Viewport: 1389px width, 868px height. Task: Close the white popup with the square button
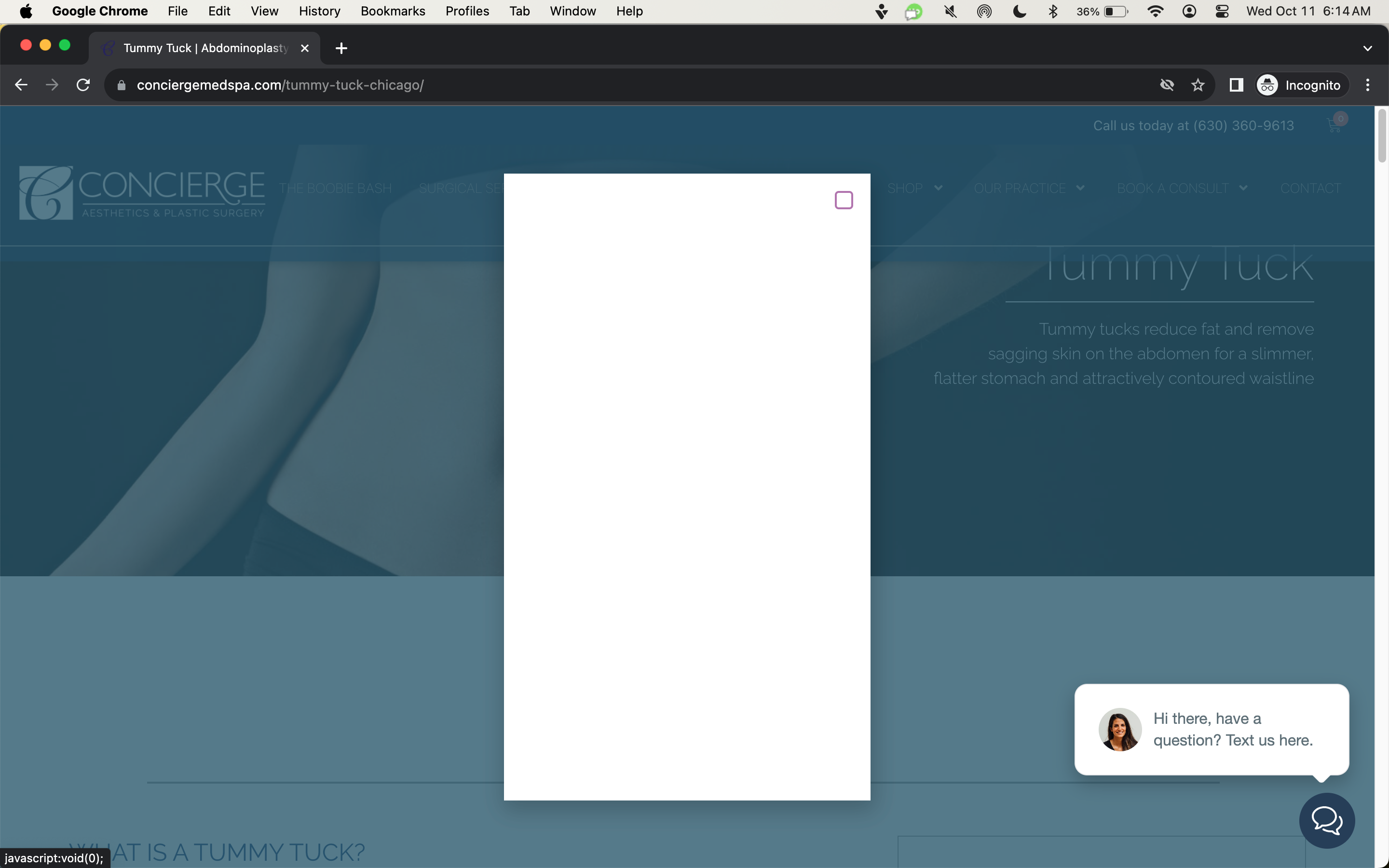point(844,200)
